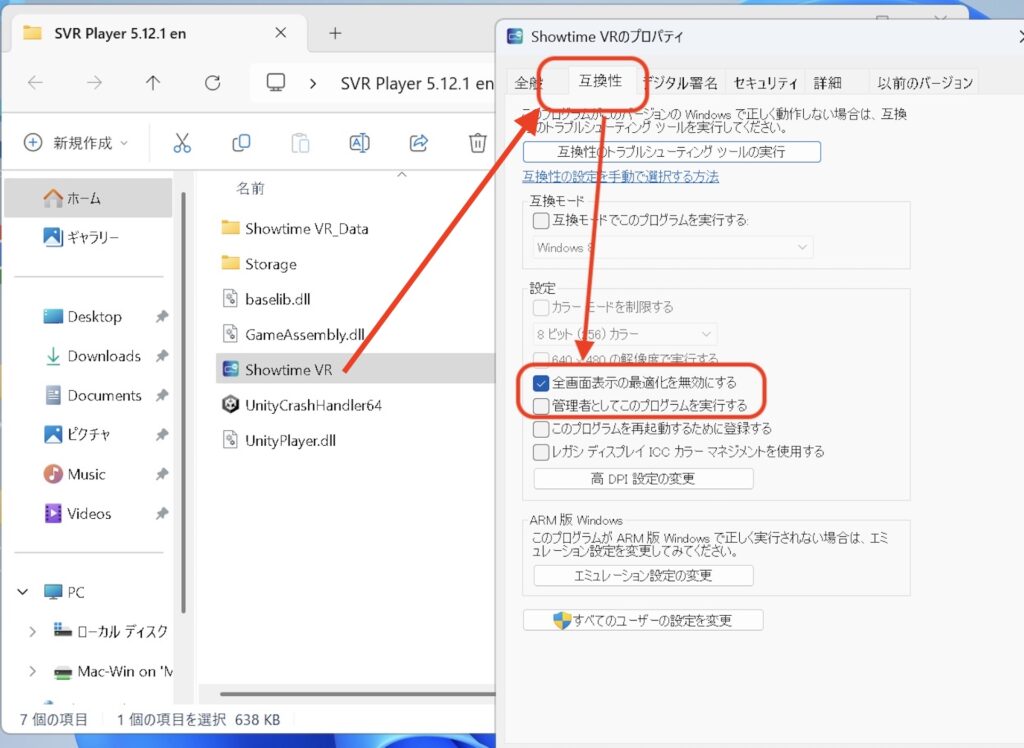Check 管理者としてこのプログラムを実行する
This screenshot has width=1024, height=748.
pos(541,406)
